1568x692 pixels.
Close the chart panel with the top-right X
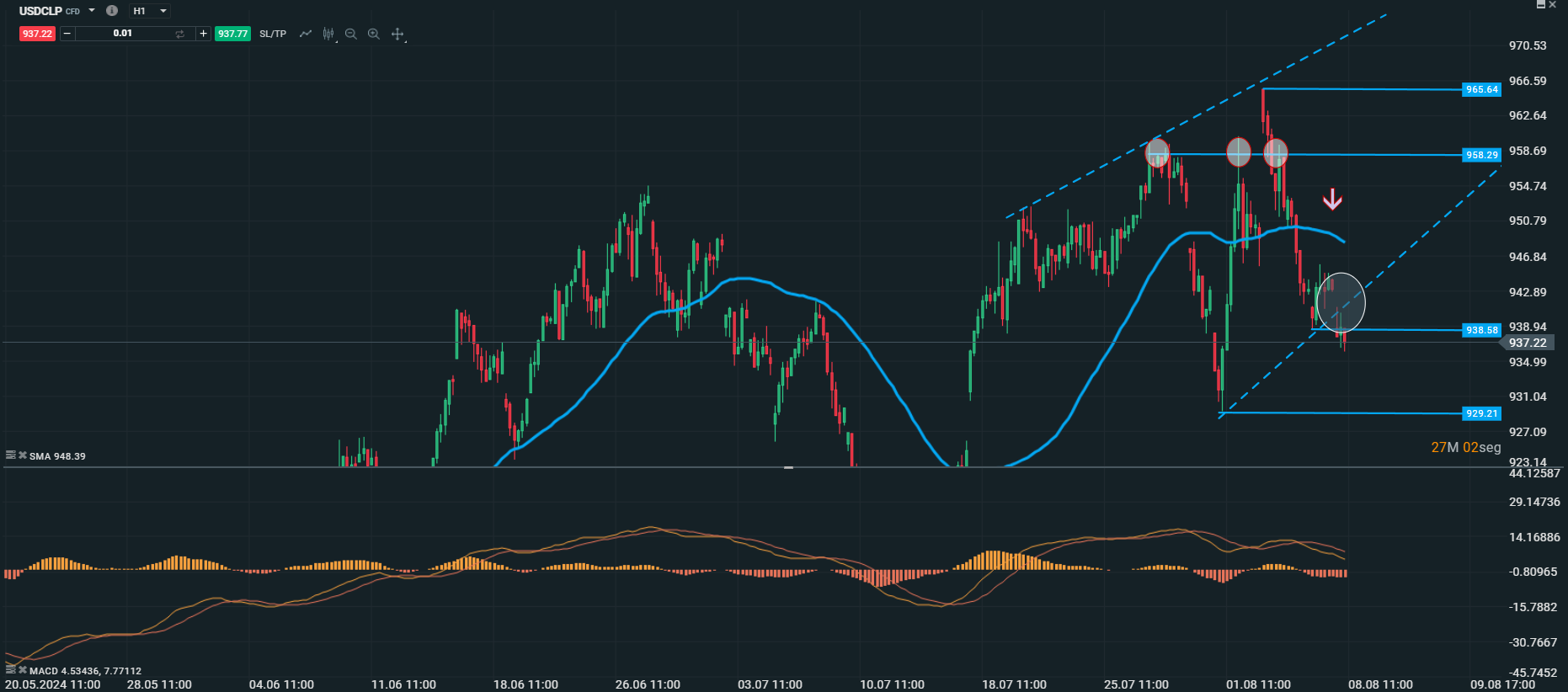1553,5
